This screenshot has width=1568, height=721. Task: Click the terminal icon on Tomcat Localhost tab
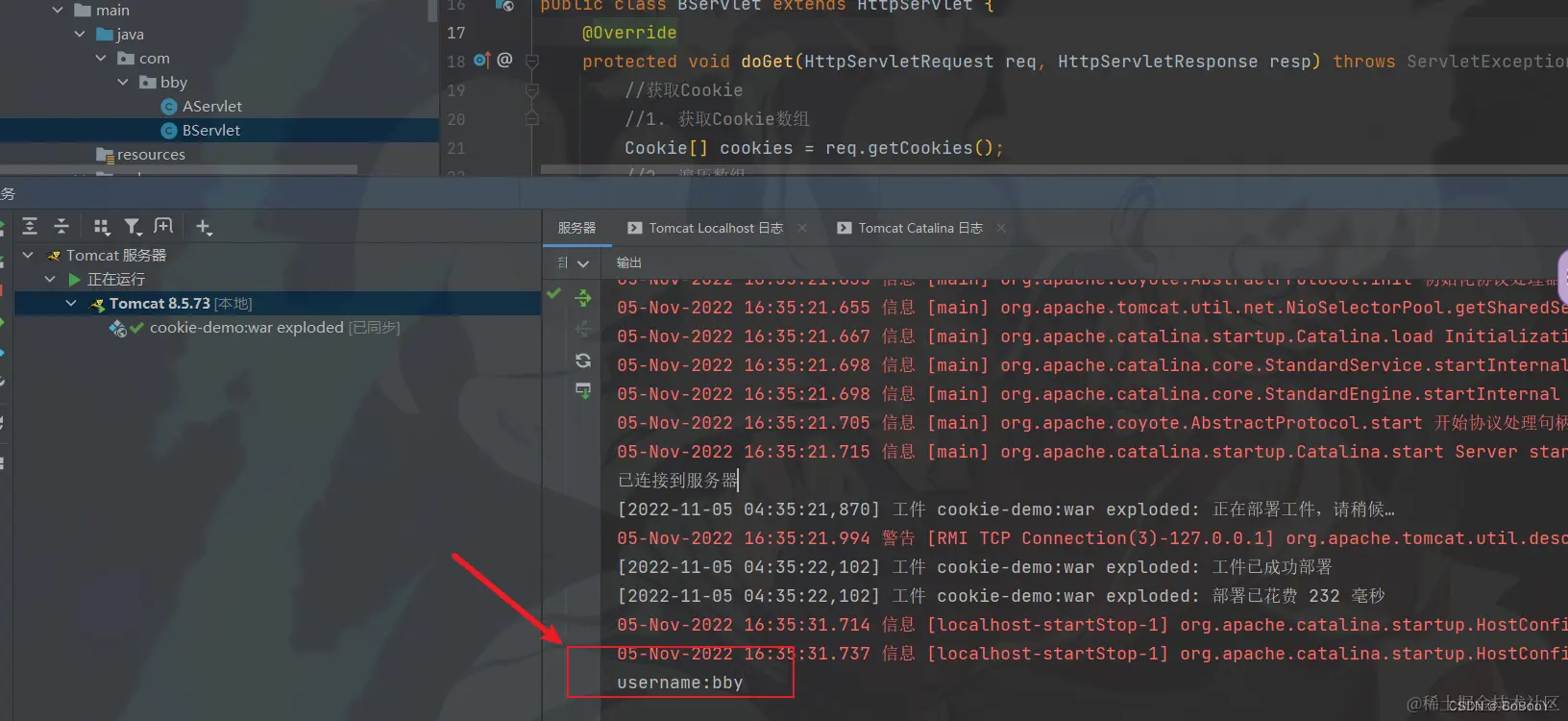(634, 228)
